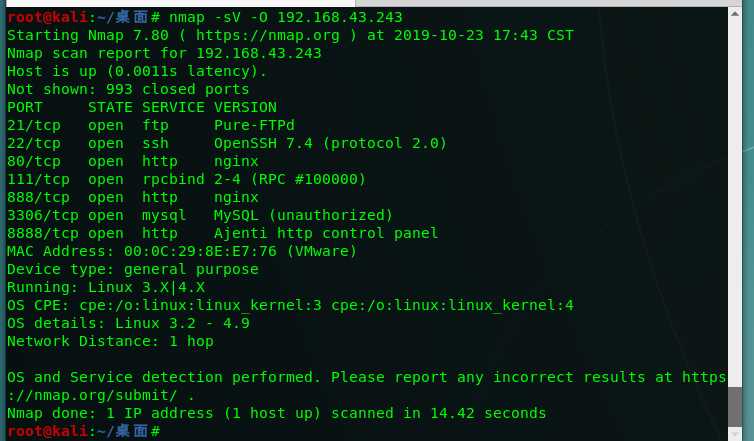Image resolution: width=754 pixels, height=441 pixels.
Task: Click the 22/tcp OpenSSH 7.4 line
Action: [x=226, y=143]
